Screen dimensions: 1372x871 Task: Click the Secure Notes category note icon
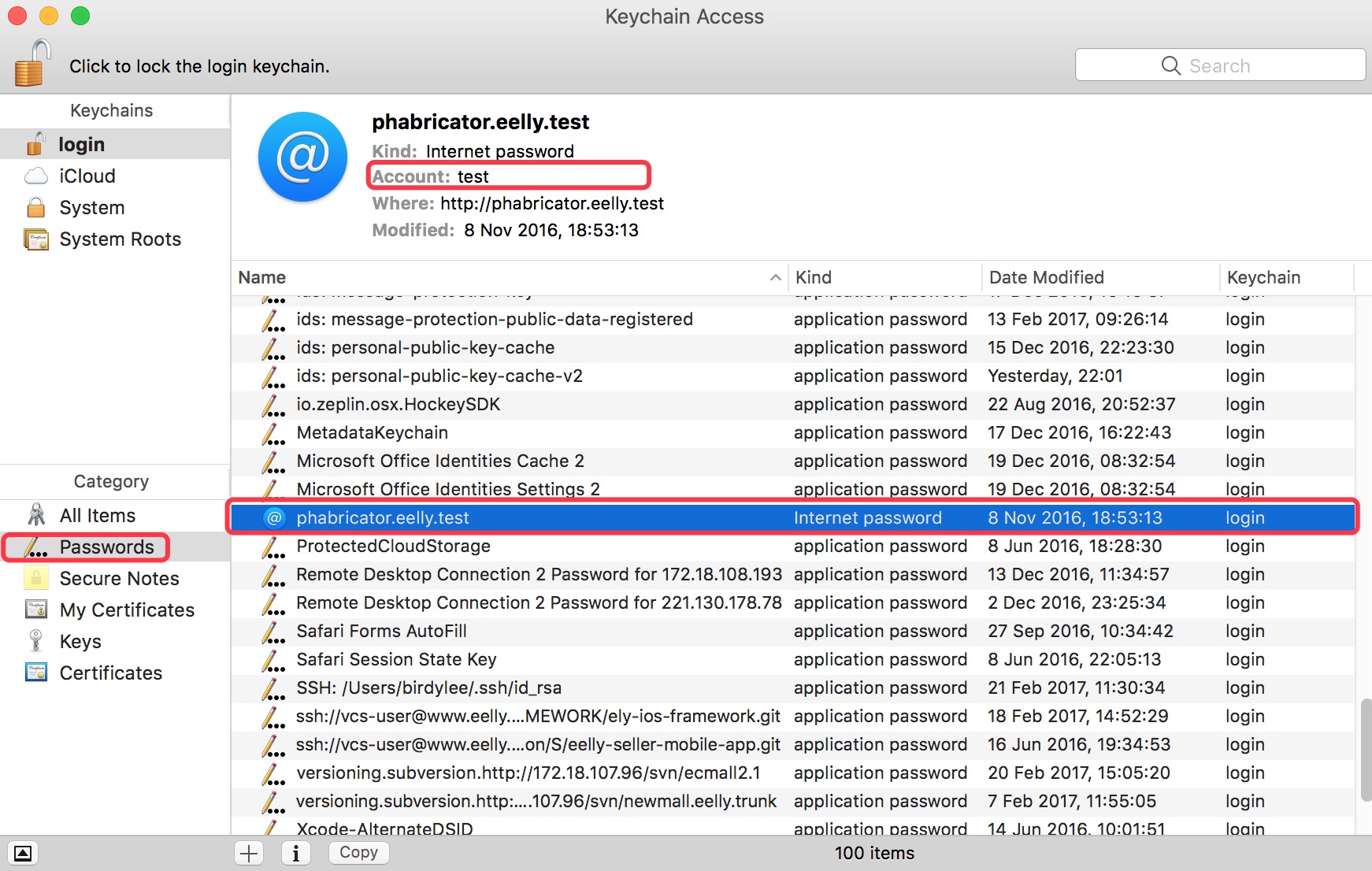(36, 578)
